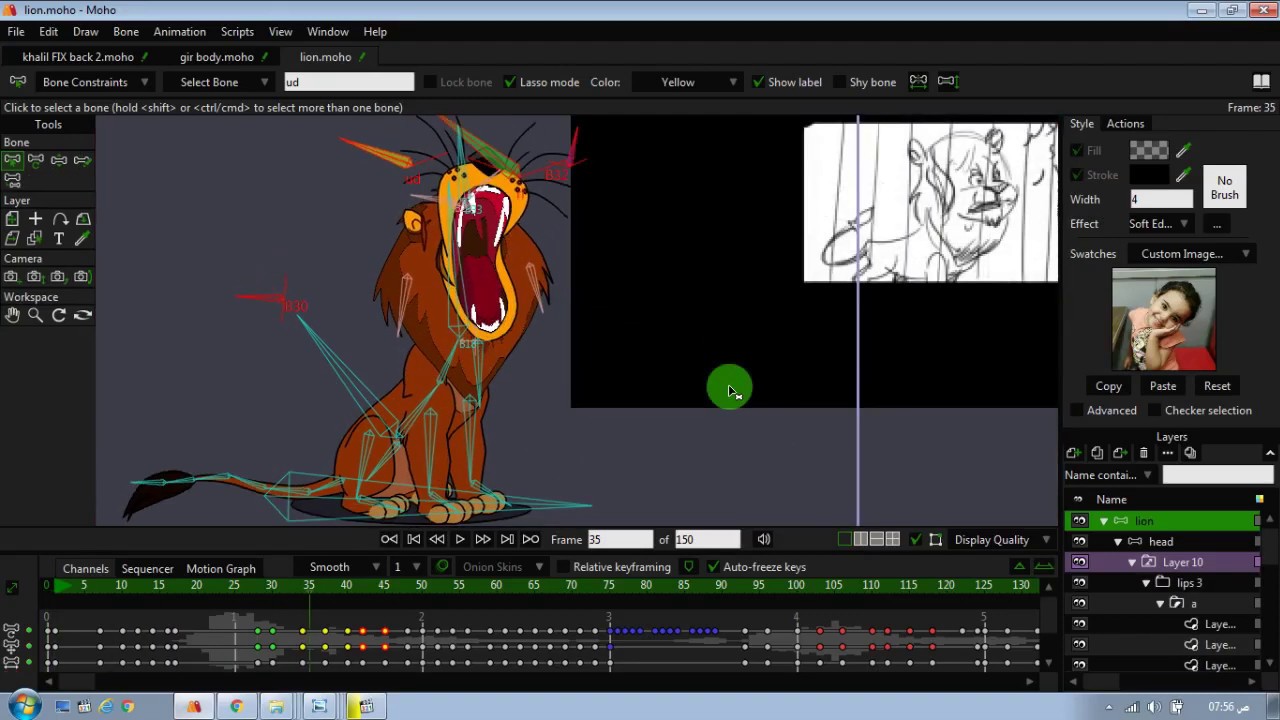The width and height of the screenshot is (1280, 720).
Task: Toggle visibility of the head layer
Action: coord(1079,542)
